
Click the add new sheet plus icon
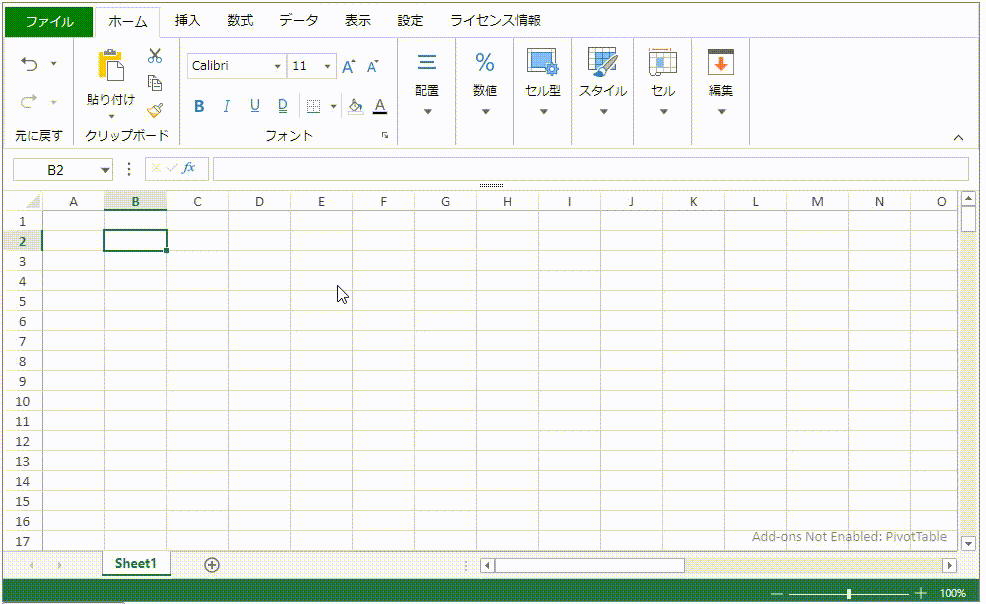pyautogui.click(x=212, y=564)
